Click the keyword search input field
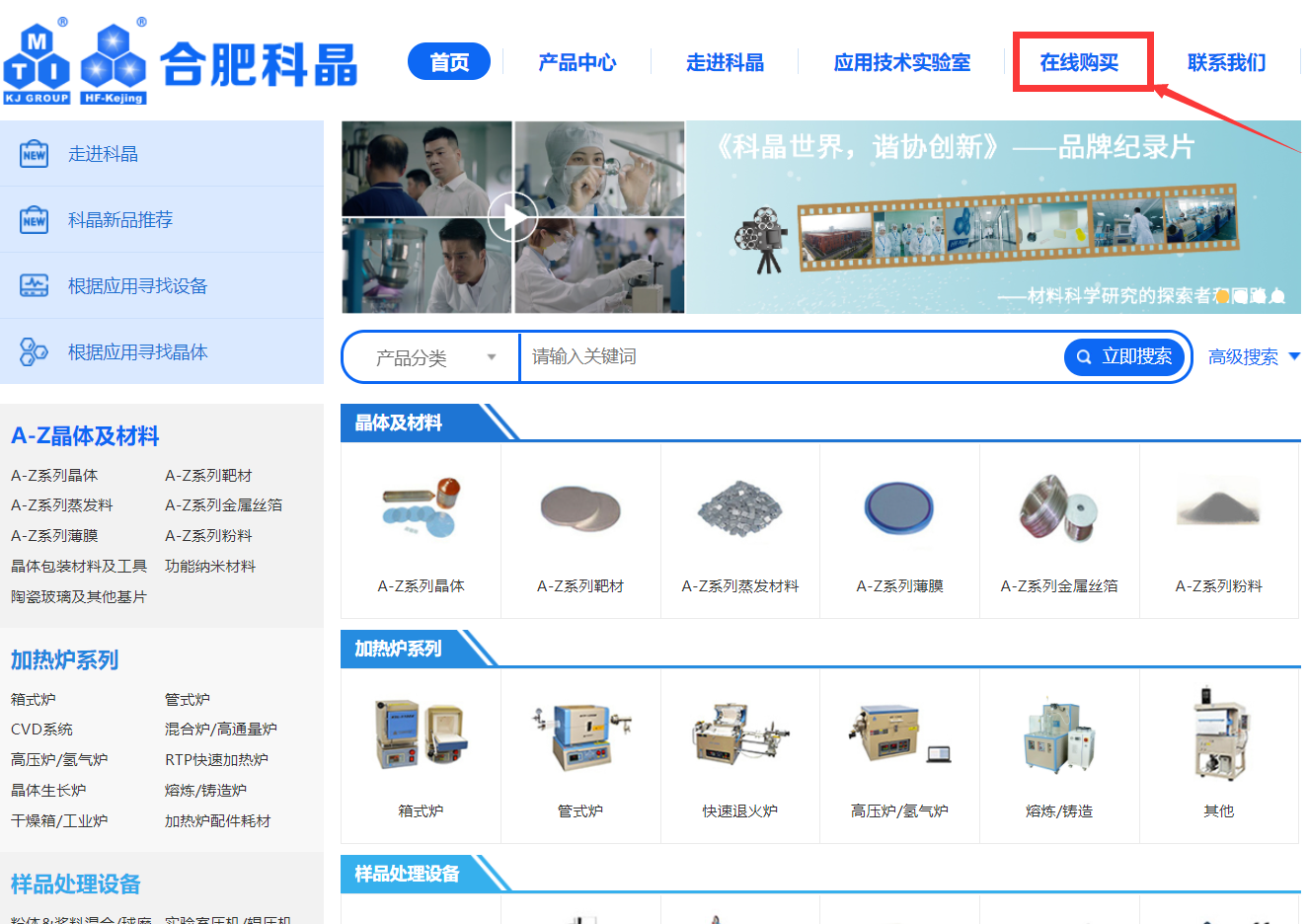The image size is (1308, 924). [x=790, y=357]
